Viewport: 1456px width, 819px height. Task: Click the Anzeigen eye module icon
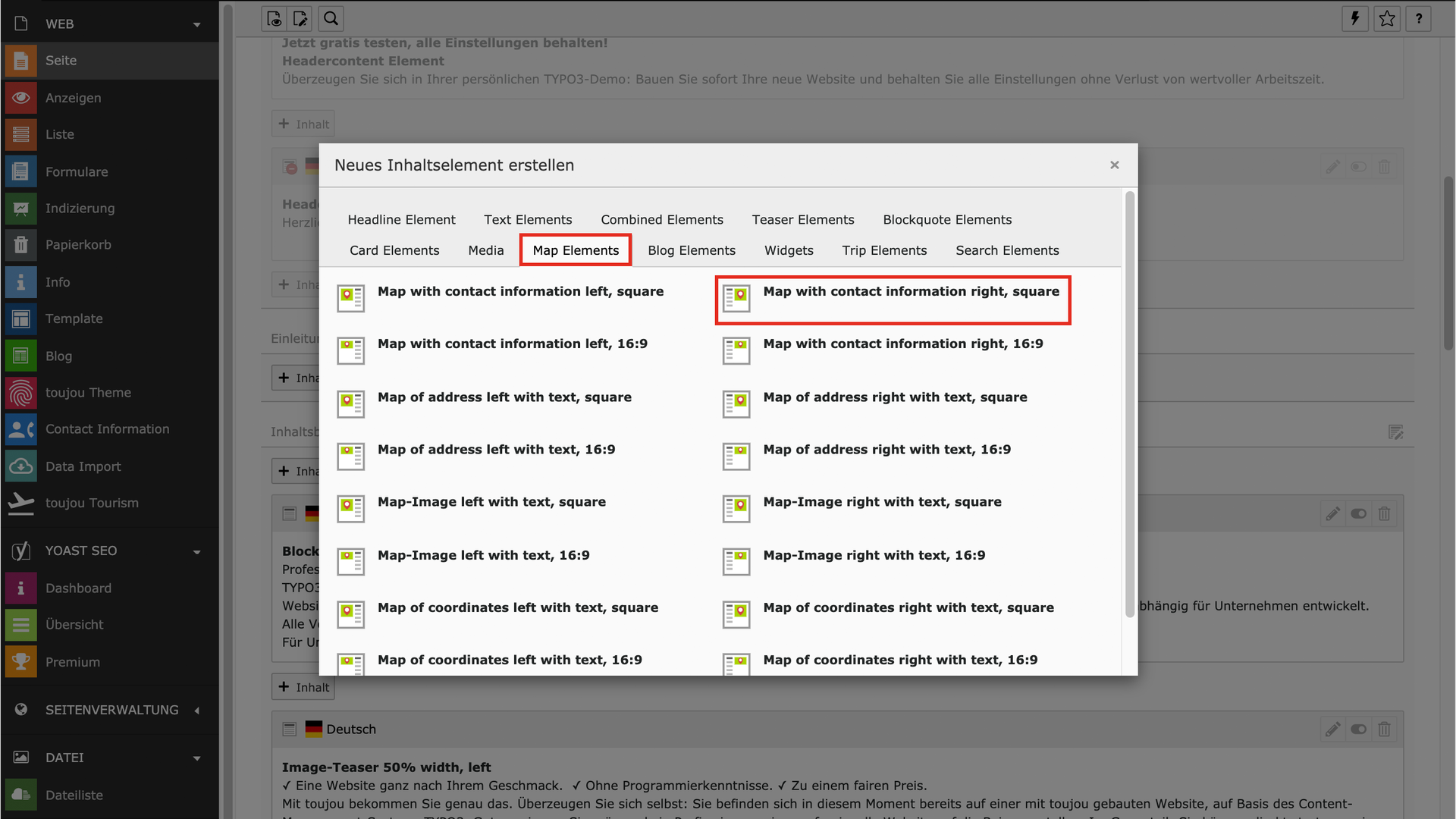[x=20, y=98]
